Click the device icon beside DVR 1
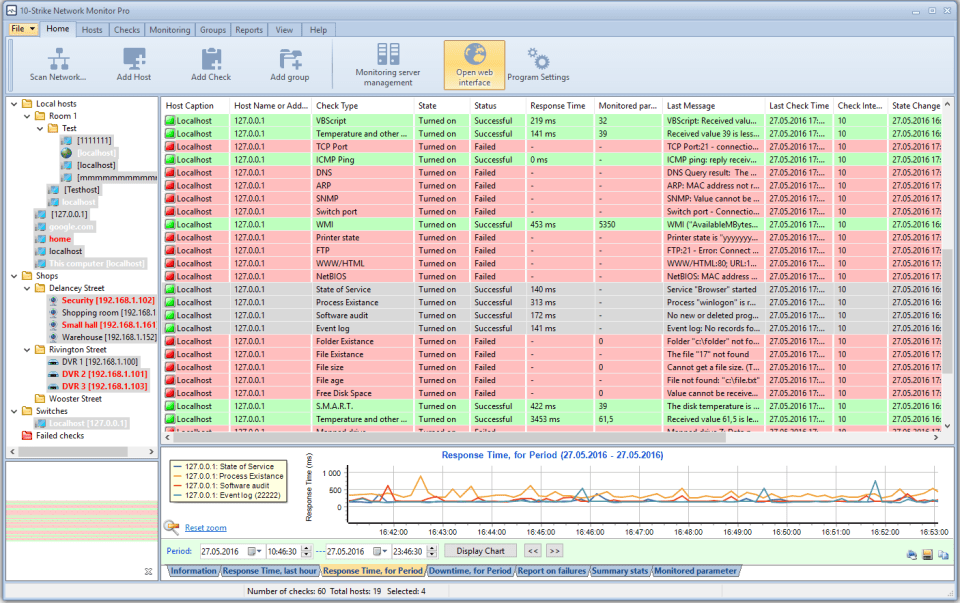960x603 pixels. [53, 362]
